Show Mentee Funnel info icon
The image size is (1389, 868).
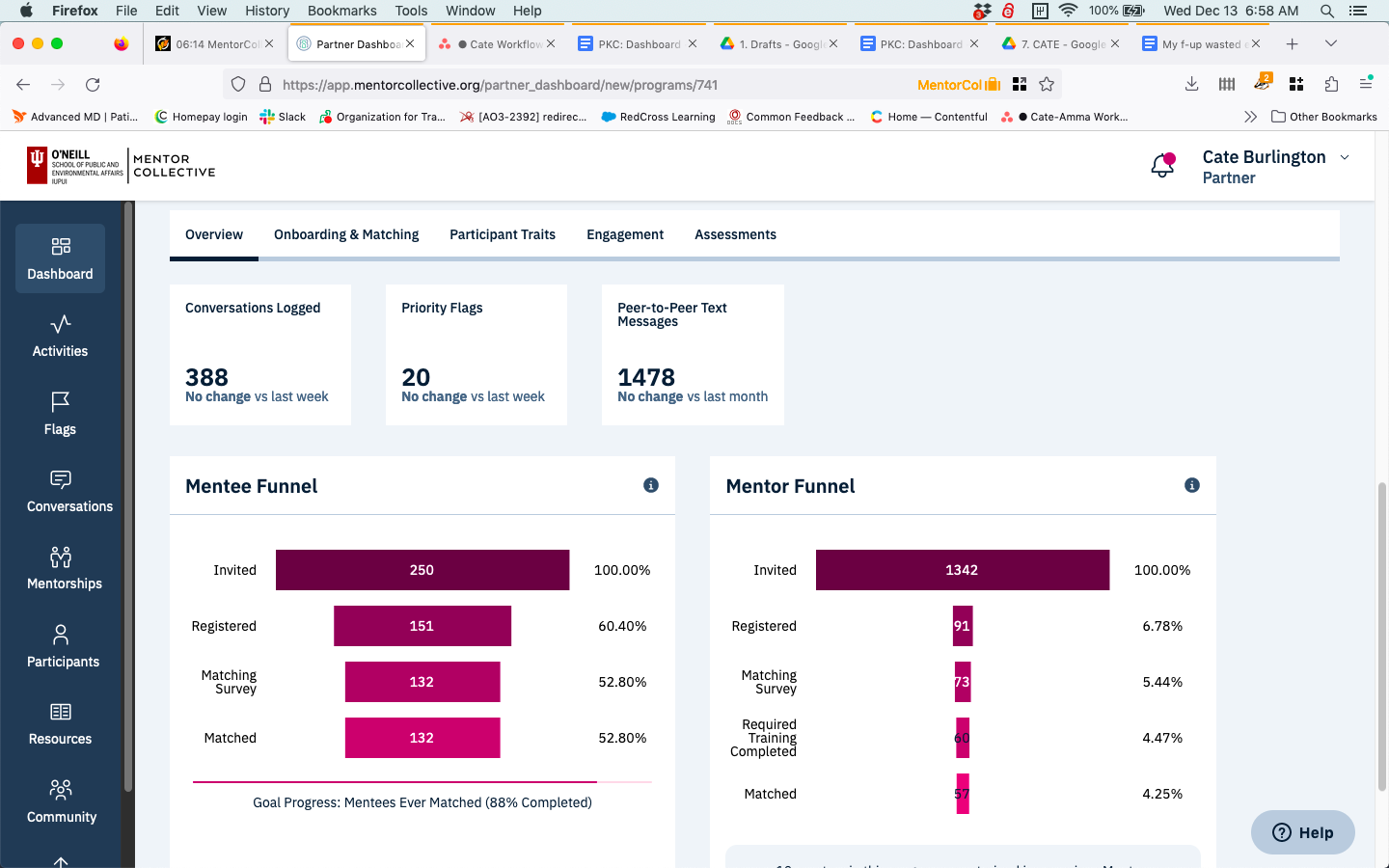(651, 485)
